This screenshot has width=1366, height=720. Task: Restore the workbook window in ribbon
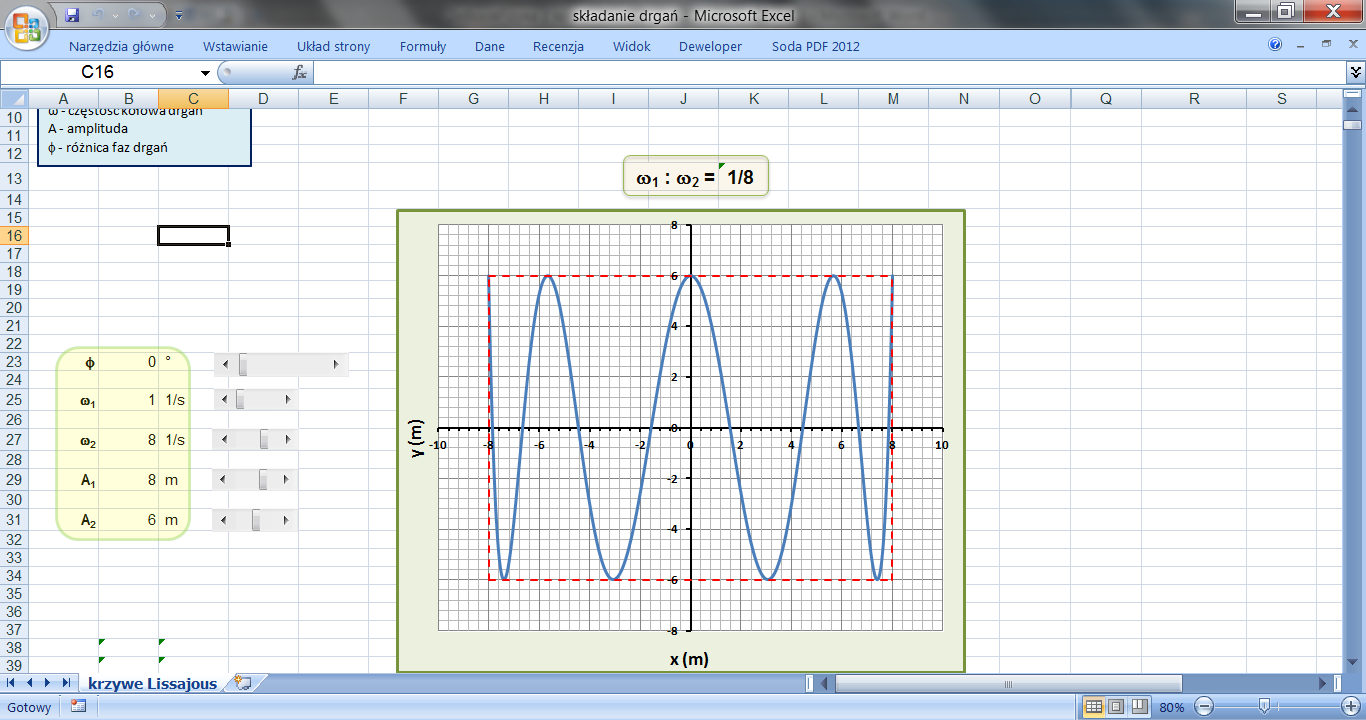coord(1326,45)
